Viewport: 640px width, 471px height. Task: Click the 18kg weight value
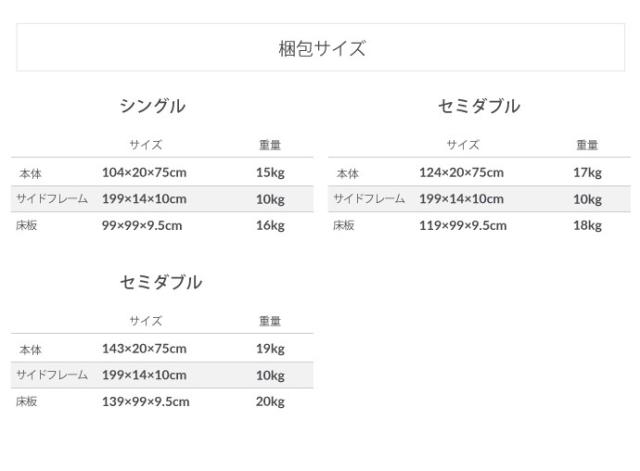click(x=587, y=226)
